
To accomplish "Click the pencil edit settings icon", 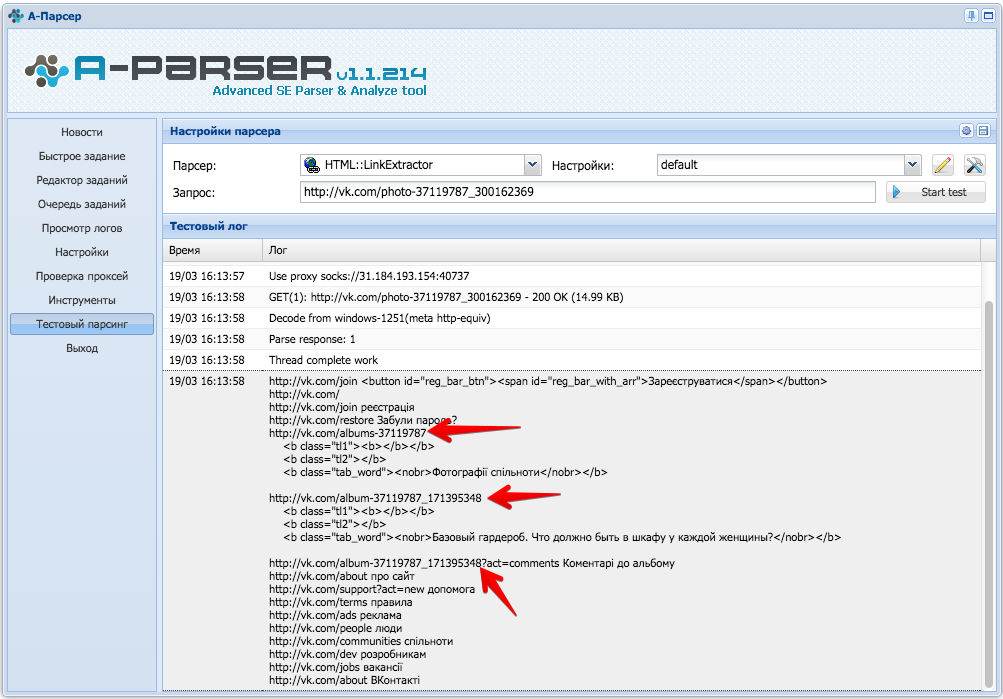I will coord(942,165).
